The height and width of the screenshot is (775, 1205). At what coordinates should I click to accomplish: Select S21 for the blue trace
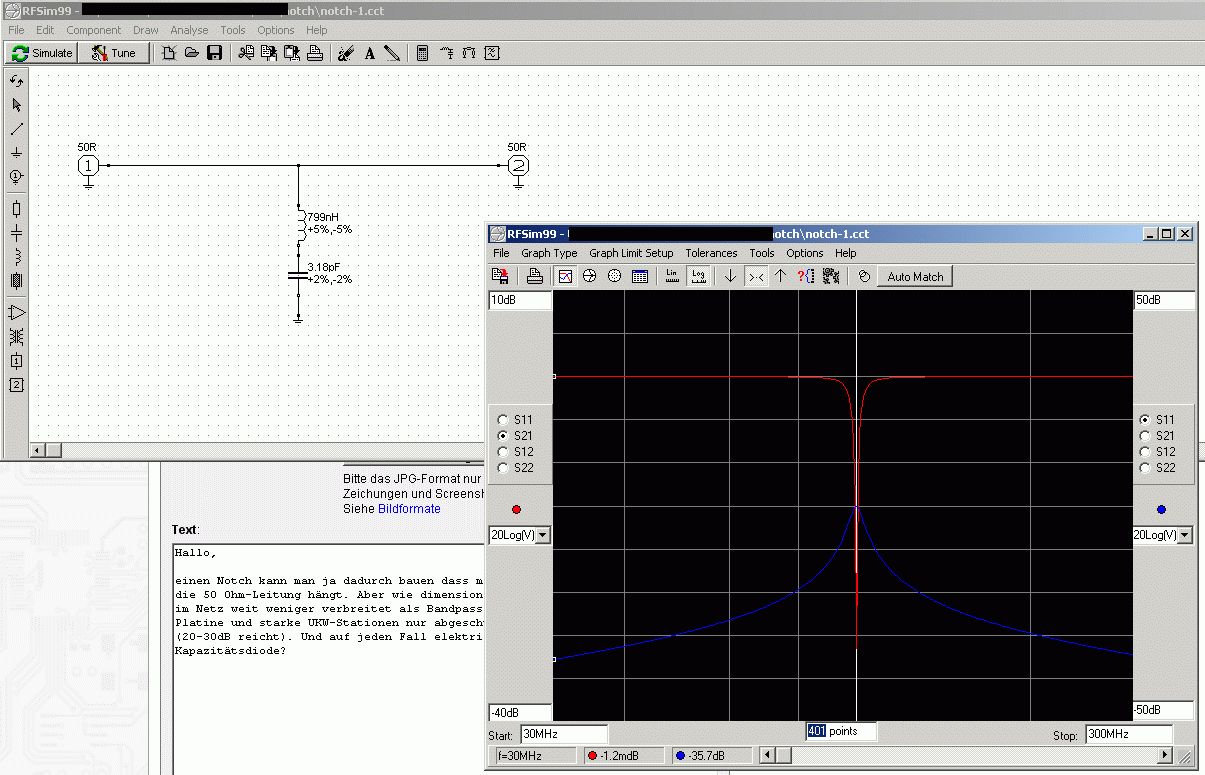(1144, 436)
